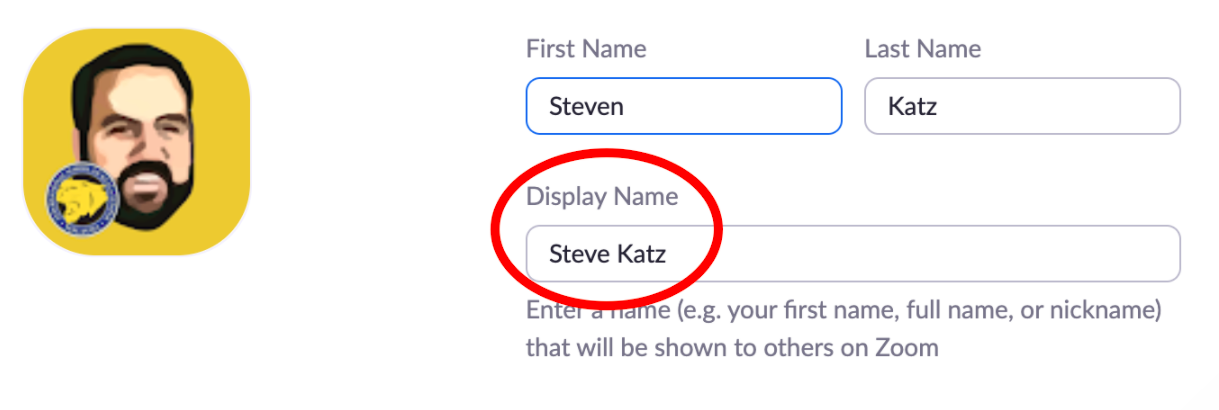Focus the Last Name field containing Katz

[1022, 106]
